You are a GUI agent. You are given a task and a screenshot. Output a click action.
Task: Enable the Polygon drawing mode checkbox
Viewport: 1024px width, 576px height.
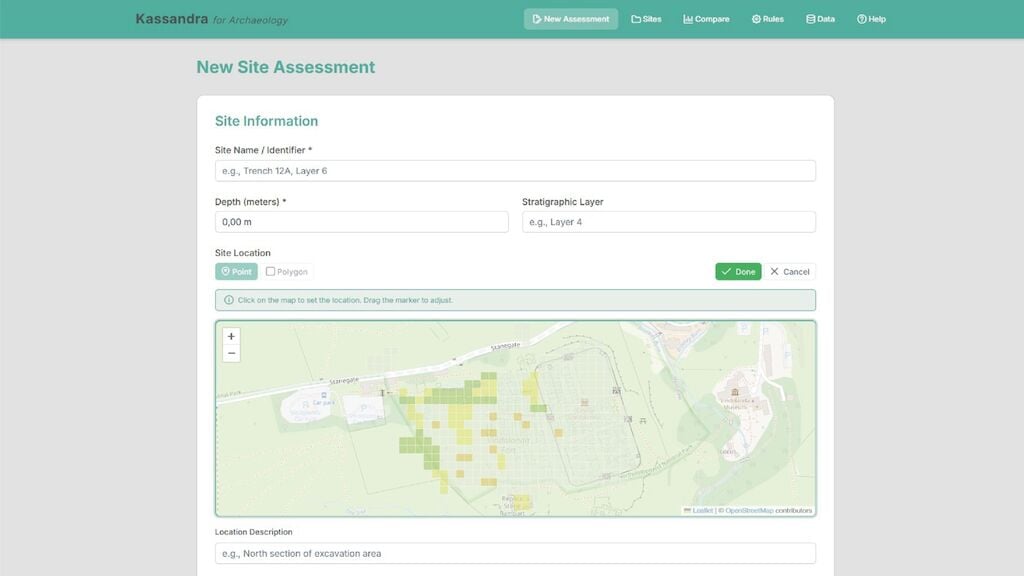coord(269,271)
